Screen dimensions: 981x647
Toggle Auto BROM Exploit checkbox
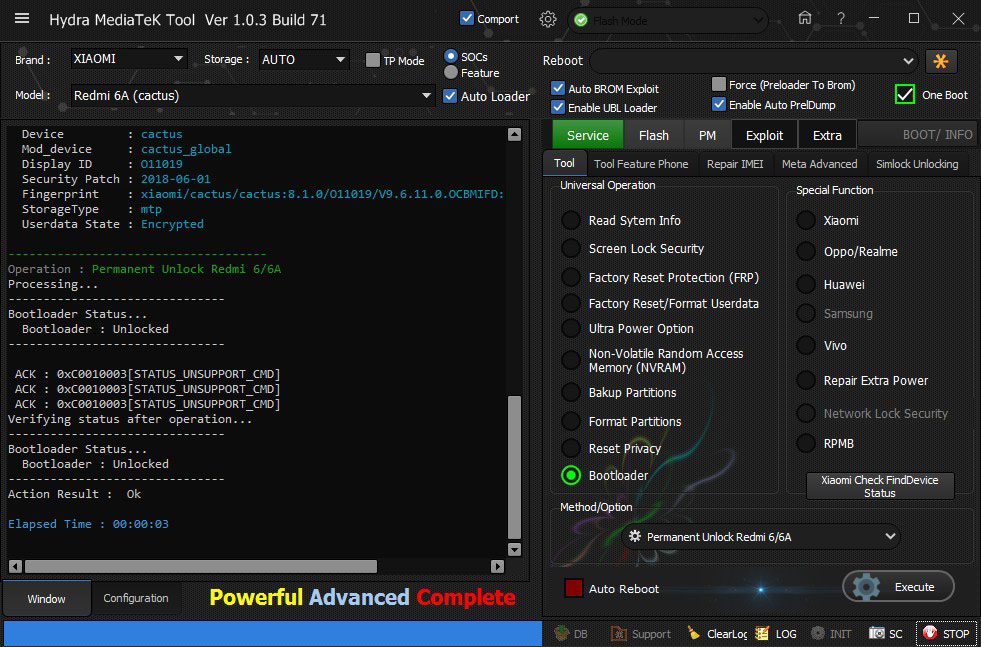click(x=558, y=88)
